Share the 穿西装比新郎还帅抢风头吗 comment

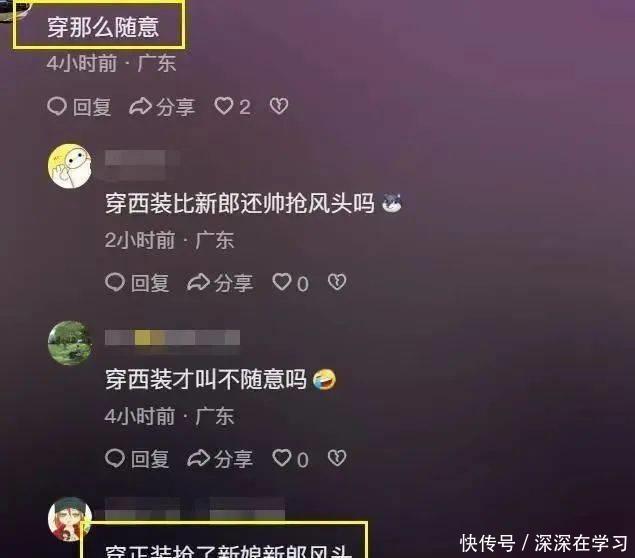[x=220, y=283]
